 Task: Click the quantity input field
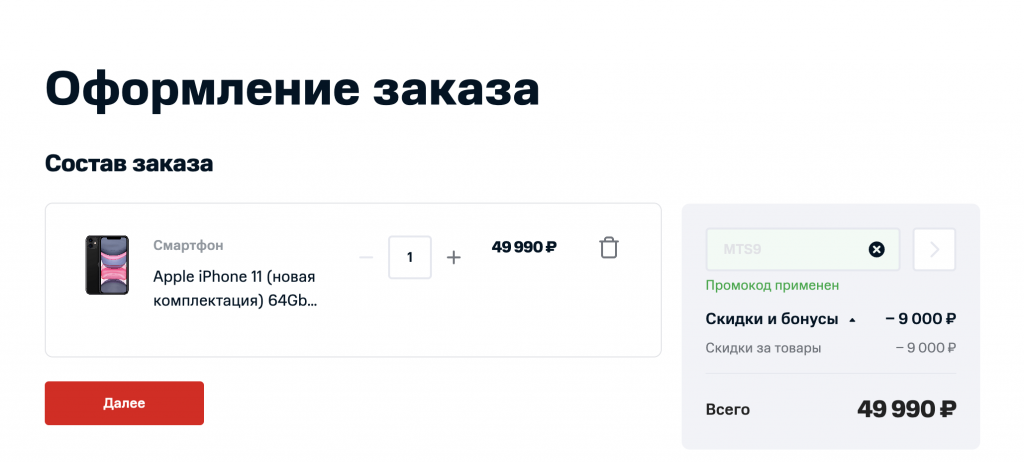pyautogui.click(x=410, y=257)
